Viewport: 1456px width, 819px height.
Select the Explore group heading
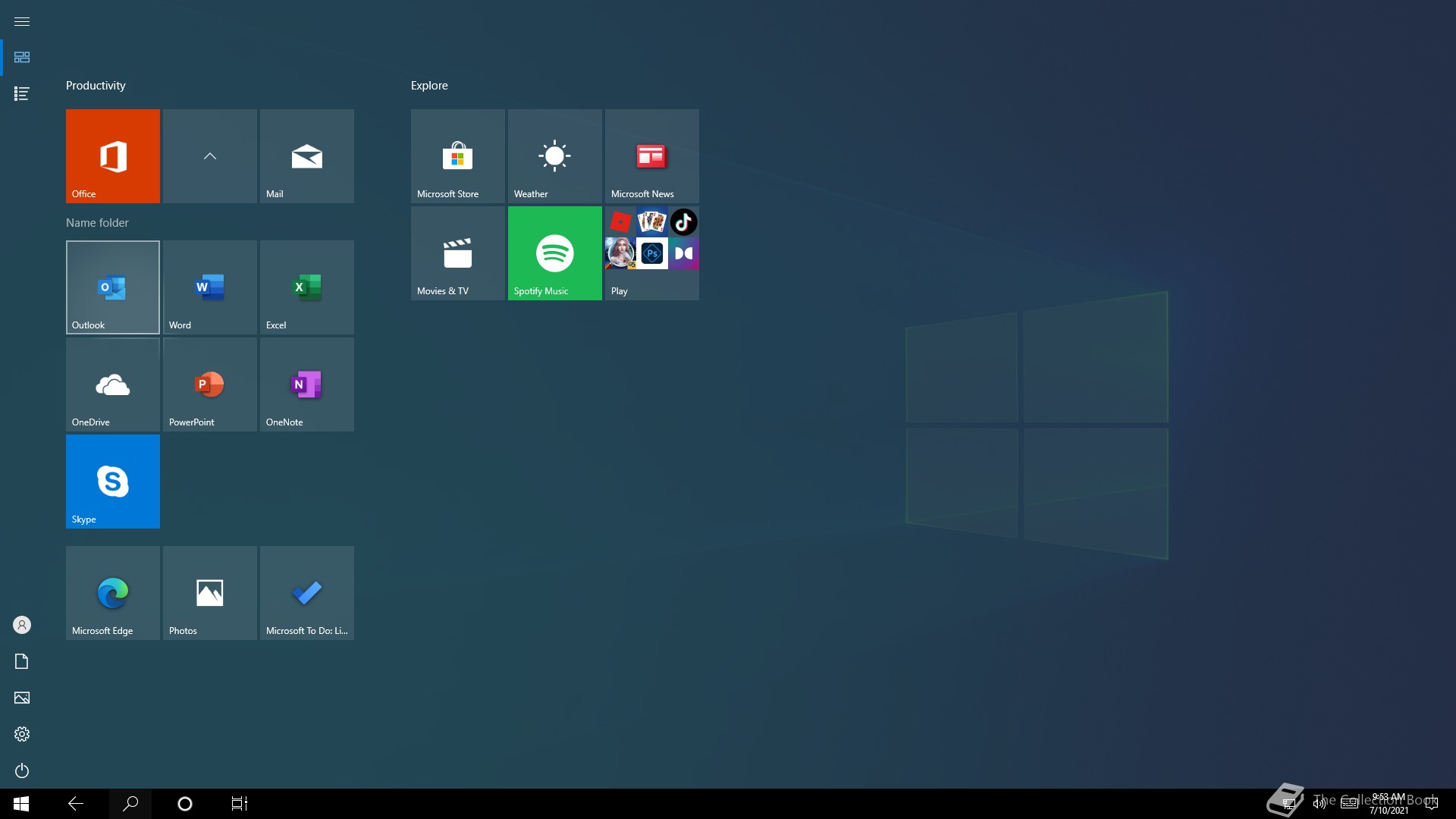point(429,86)
